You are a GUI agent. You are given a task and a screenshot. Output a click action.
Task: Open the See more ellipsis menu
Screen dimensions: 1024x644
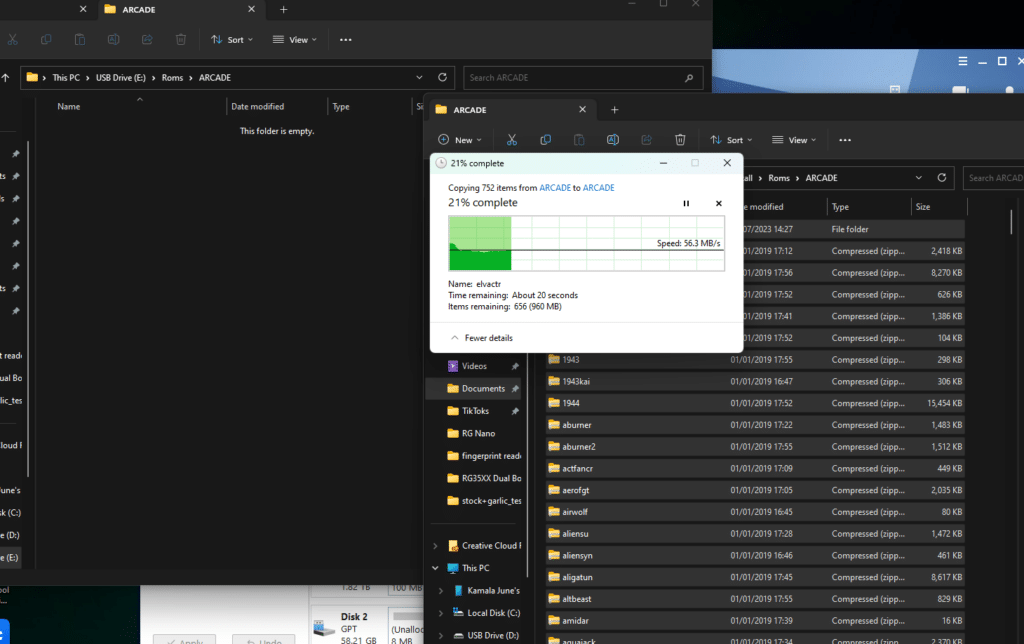(845, 139)
